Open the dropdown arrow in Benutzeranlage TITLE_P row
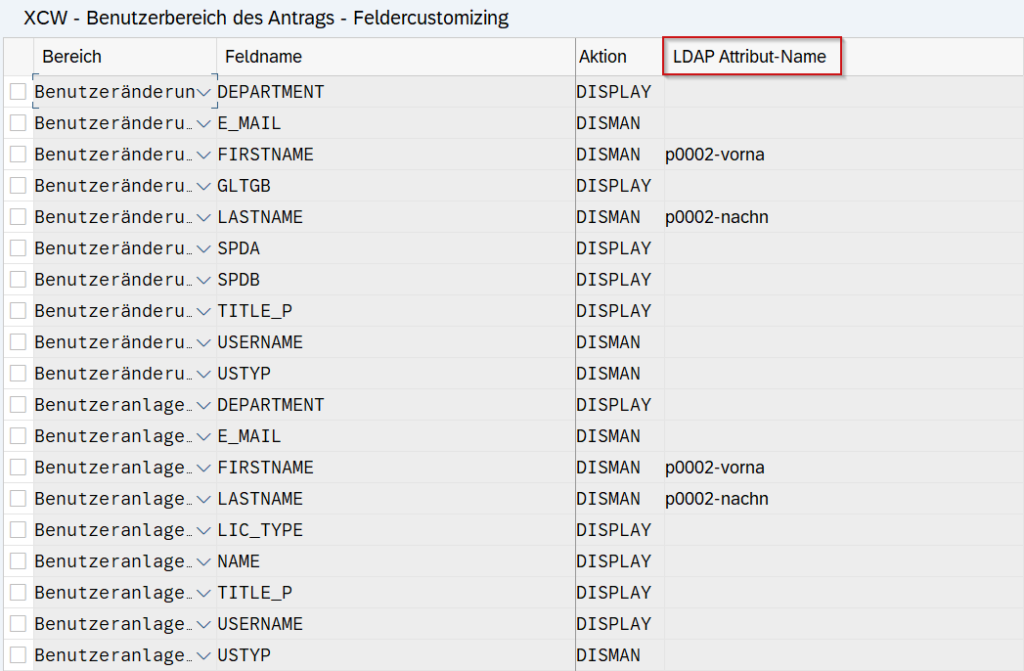Screen dimensions: 1024x671 point(204,593)
